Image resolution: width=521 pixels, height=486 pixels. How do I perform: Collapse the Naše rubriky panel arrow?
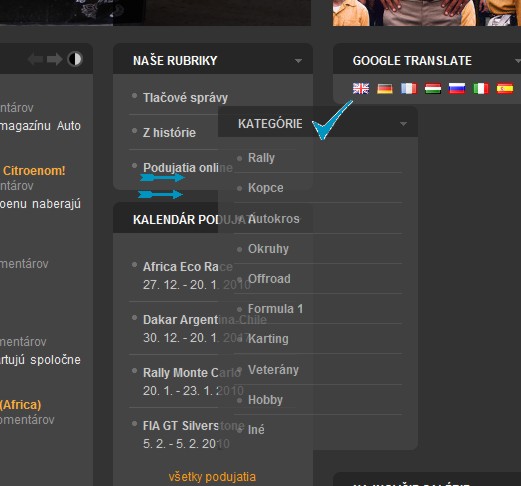[298, 61]
